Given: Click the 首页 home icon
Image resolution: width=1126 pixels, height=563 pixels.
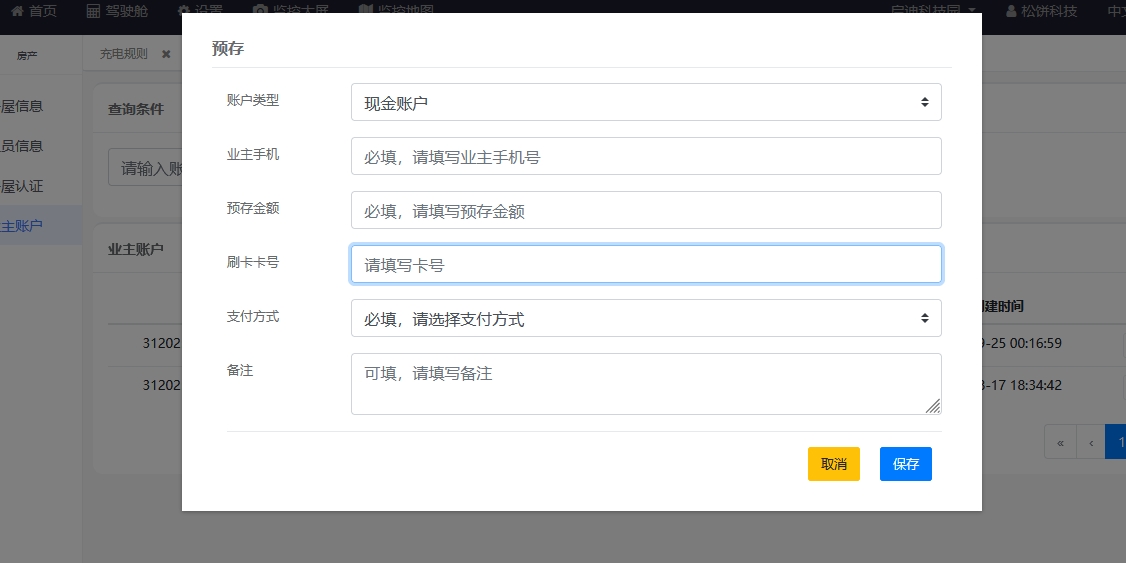Looking at the screenshot, I should click(16, 10).
